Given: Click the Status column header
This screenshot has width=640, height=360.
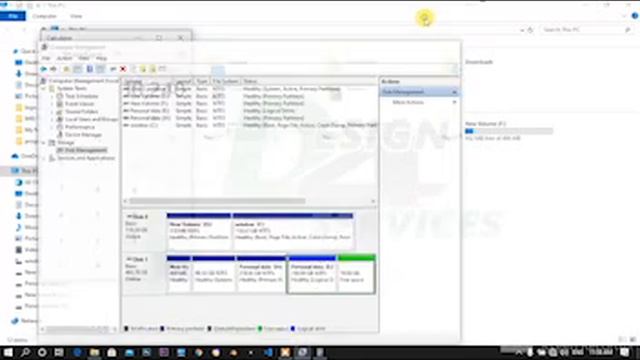Looking at the screenshot, I should (x=308, y=81).
